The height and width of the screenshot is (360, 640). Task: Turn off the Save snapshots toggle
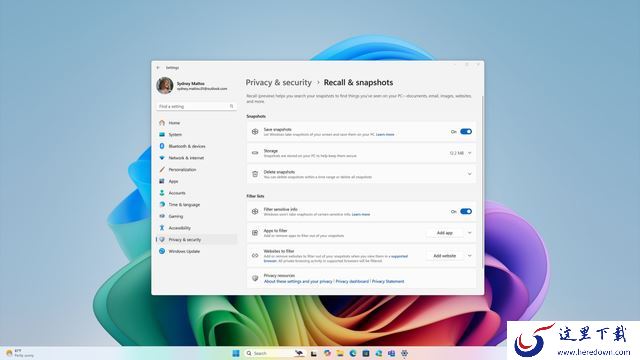click(x=466, y=131)
